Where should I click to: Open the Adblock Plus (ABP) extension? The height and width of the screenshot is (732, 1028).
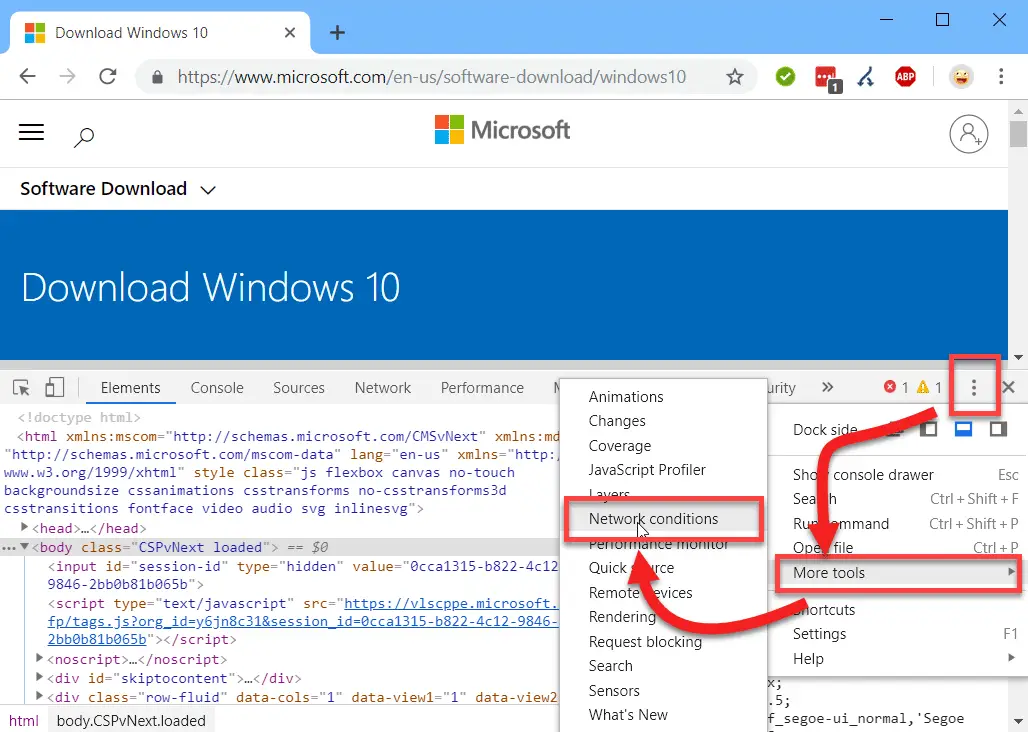tap(905, 77)
